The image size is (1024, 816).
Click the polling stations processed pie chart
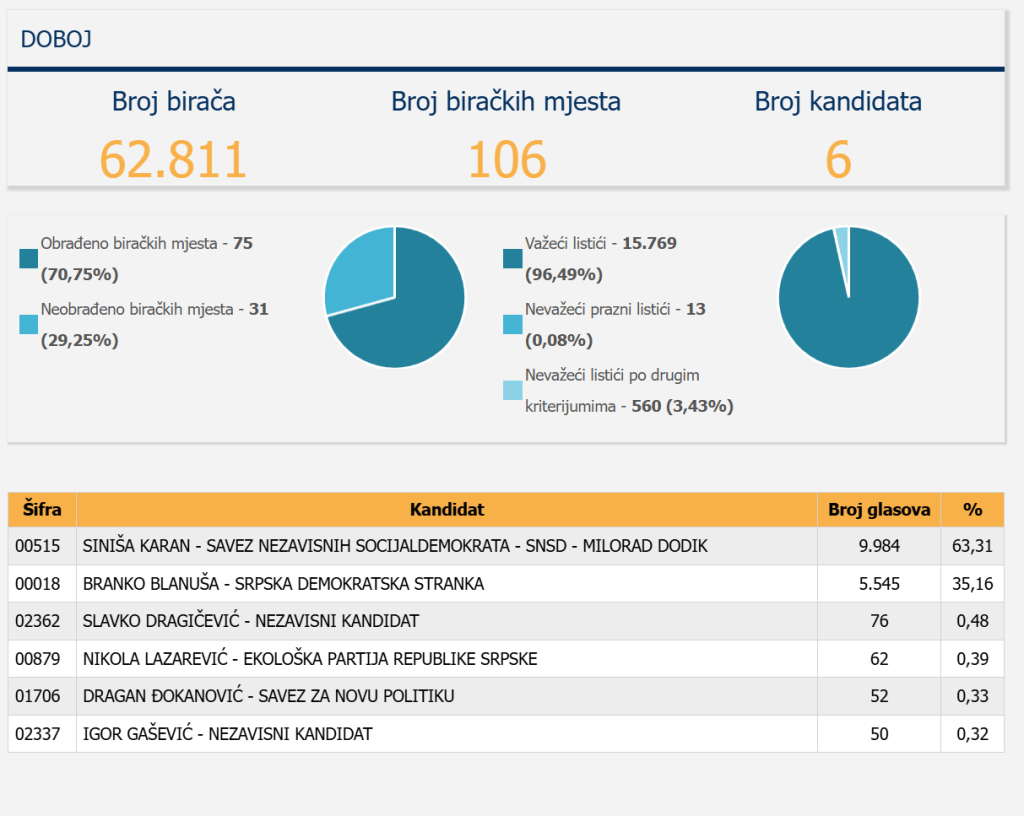pyautogui.click(x=394, y=297)
